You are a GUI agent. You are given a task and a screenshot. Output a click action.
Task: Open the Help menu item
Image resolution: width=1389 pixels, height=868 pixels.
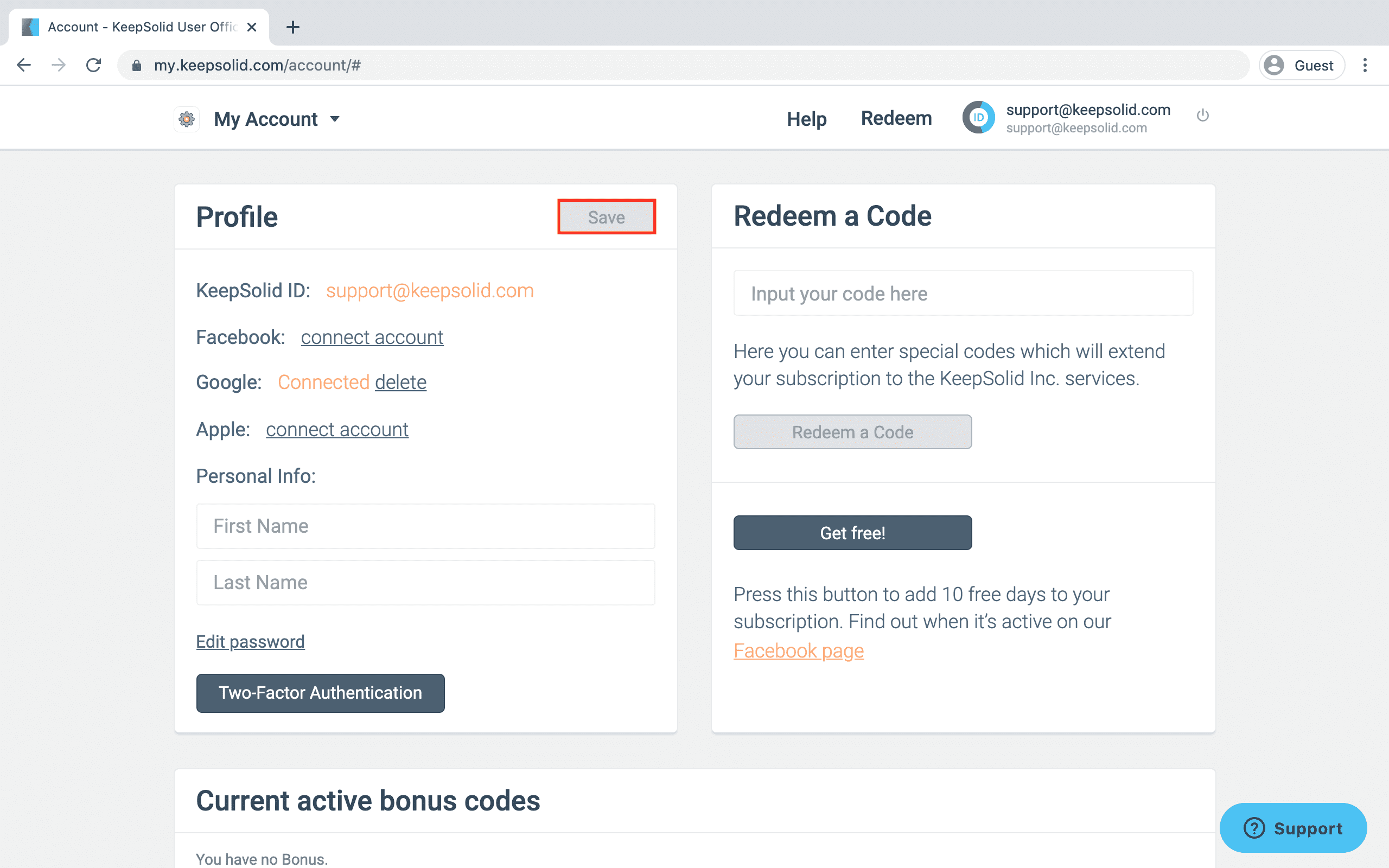click(806, 119)
